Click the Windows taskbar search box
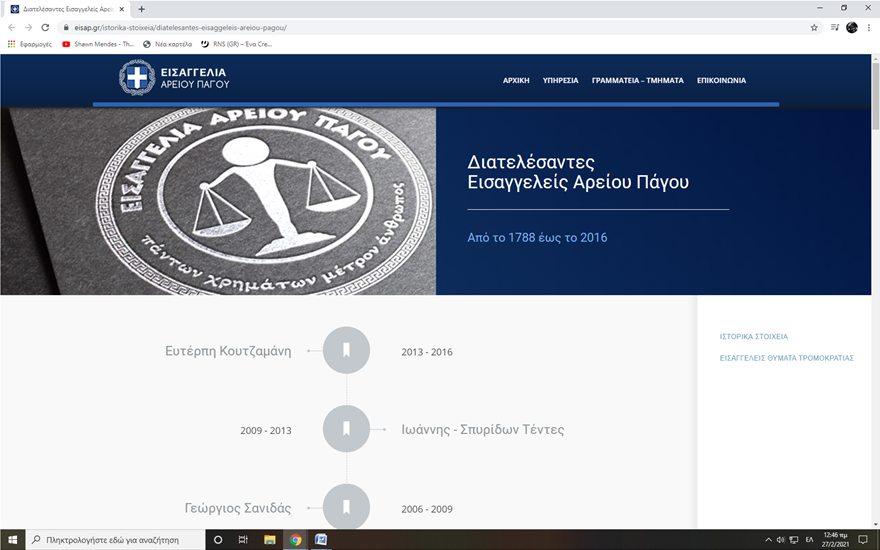 click(x=116, y=540)
